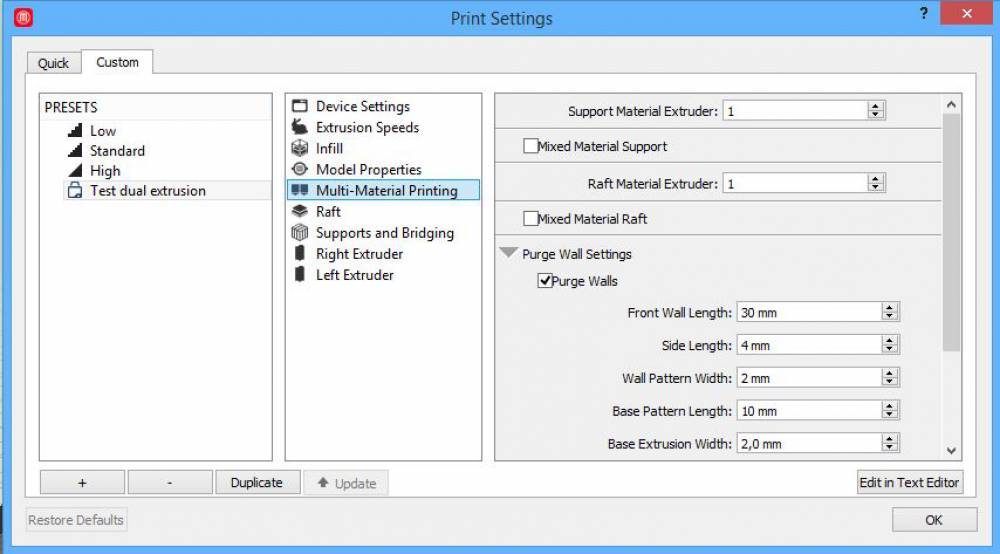
Task: Select the Test dual extrusion preset
Action: click(x=147, y=191)
